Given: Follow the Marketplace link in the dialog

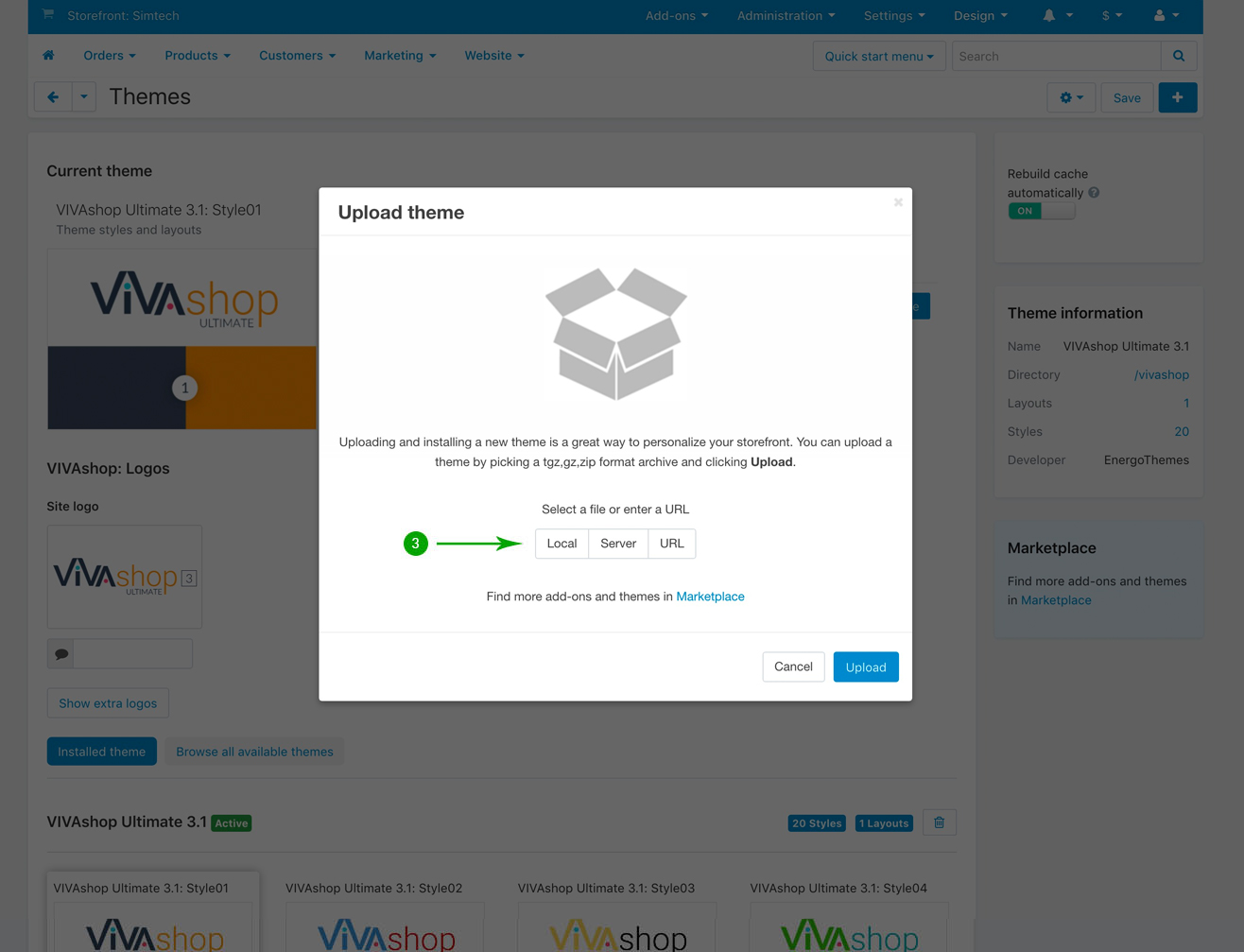Looking at the screenshot, I should pyautogui.click(x=710, y=597).
